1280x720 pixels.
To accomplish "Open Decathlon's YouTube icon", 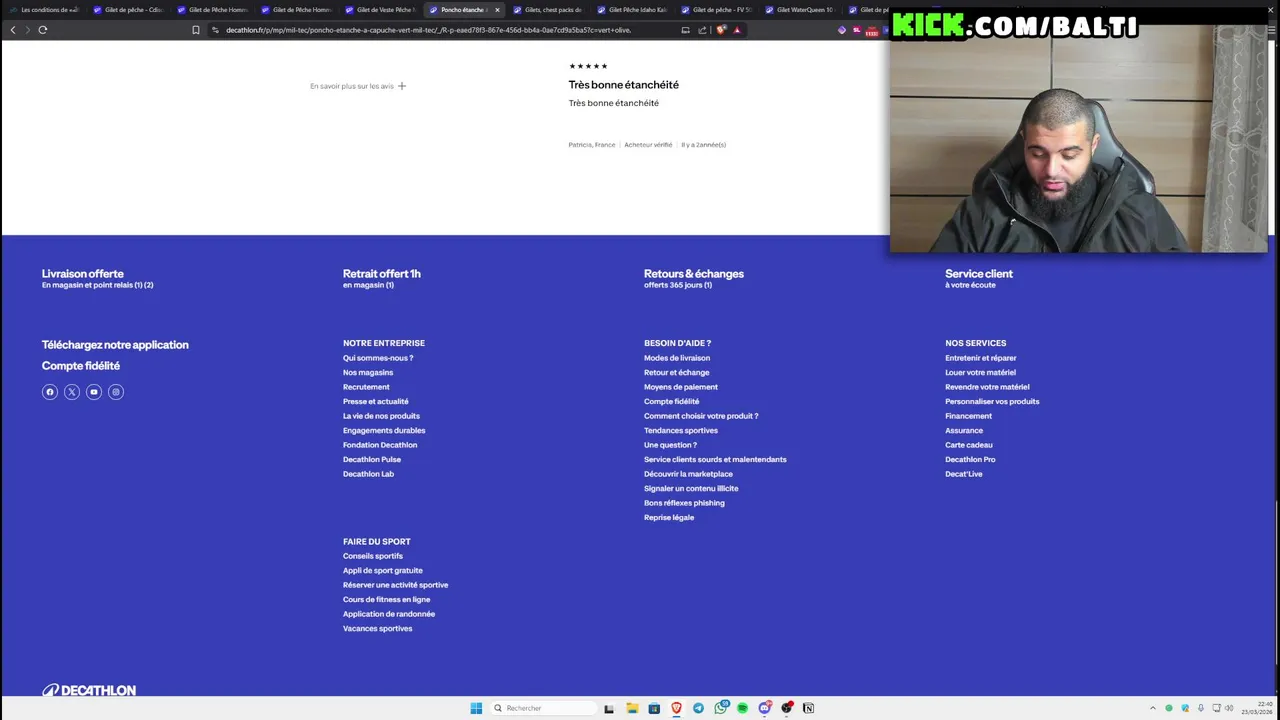I will 94,392.
